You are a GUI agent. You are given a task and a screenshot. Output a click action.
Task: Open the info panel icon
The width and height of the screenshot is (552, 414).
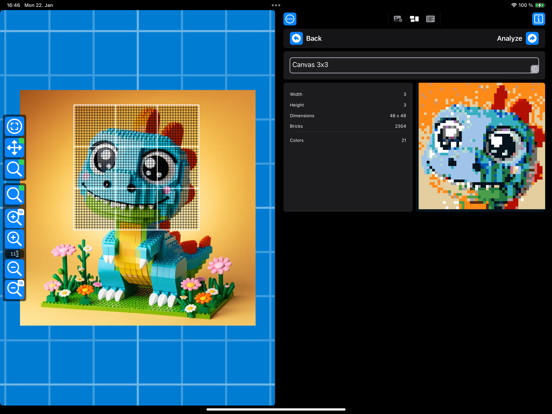pos(538,19)
